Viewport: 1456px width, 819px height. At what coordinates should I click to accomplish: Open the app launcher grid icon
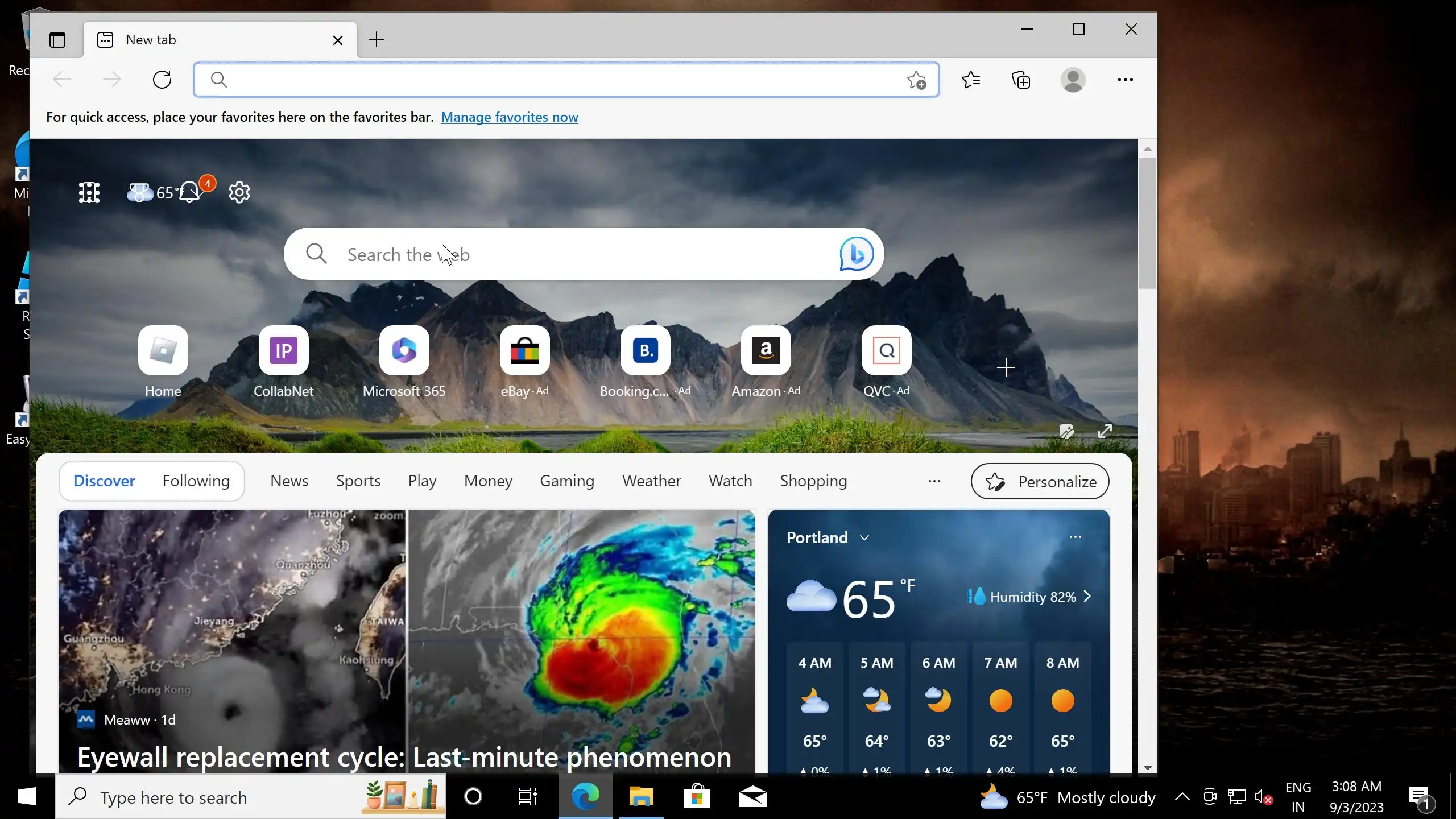coord(89,192)
